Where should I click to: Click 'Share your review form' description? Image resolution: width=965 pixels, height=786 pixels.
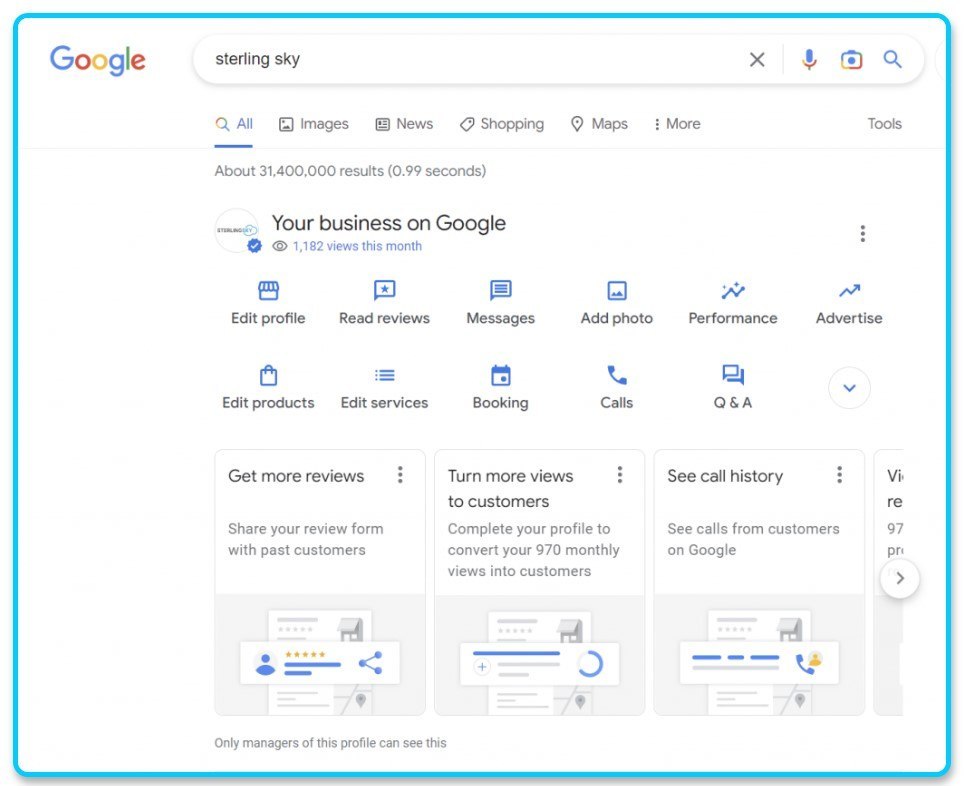point(306,539)
